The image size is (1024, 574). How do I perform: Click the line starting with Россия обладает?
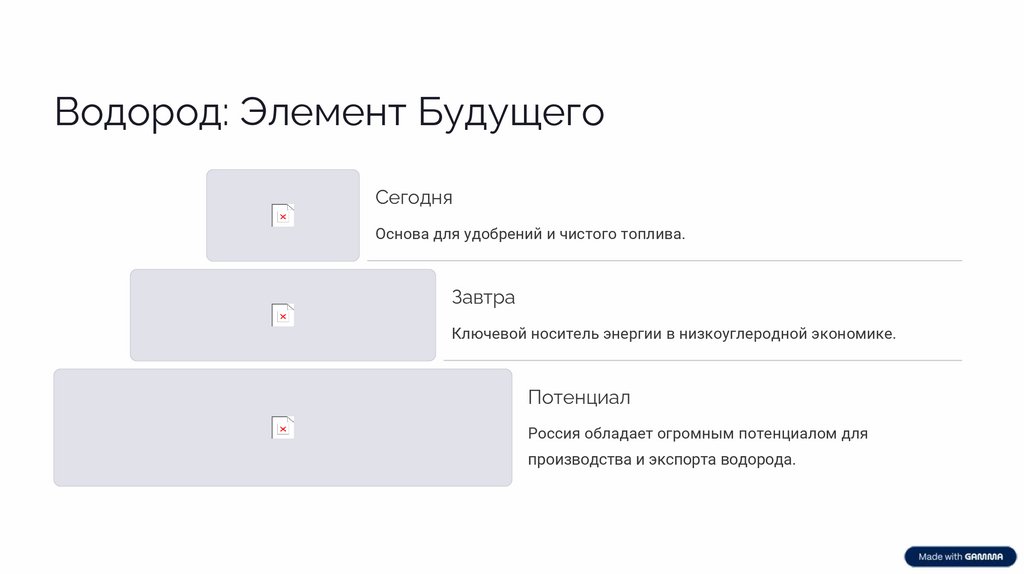pos(697,434)
